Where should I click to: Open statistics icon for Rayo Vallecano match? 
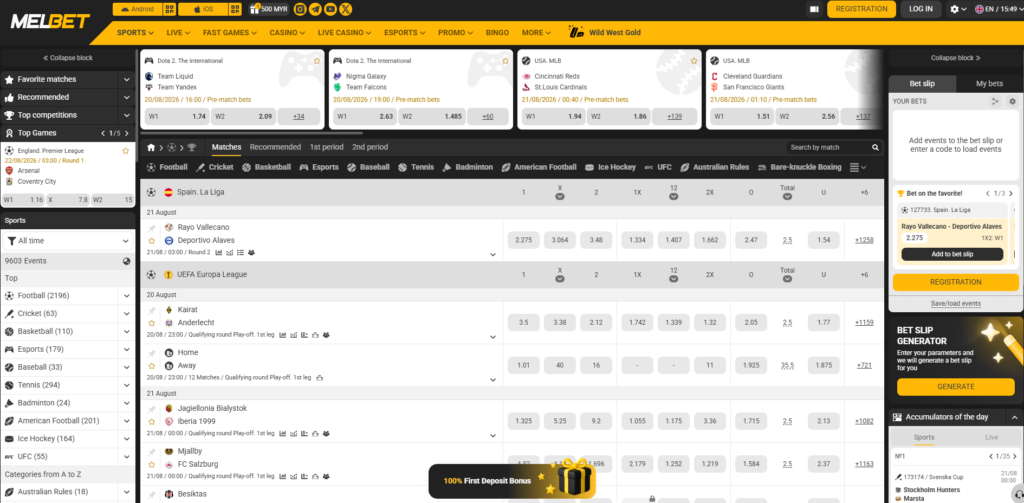coord(218,252)
